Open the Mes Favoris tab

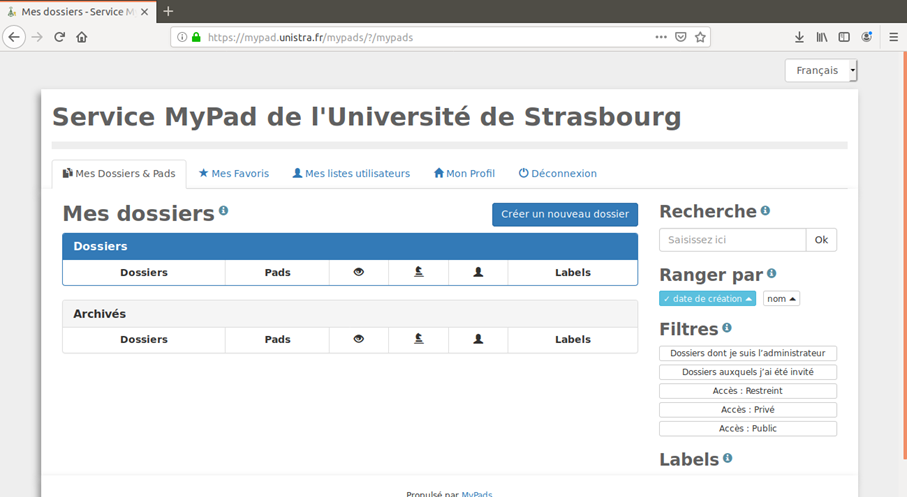coord(234,174)
